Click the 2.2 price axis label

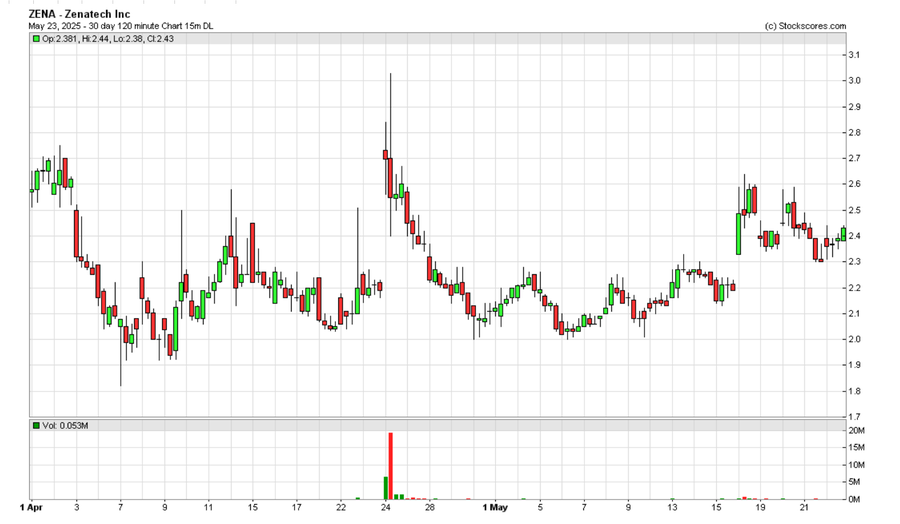point(854,288)
